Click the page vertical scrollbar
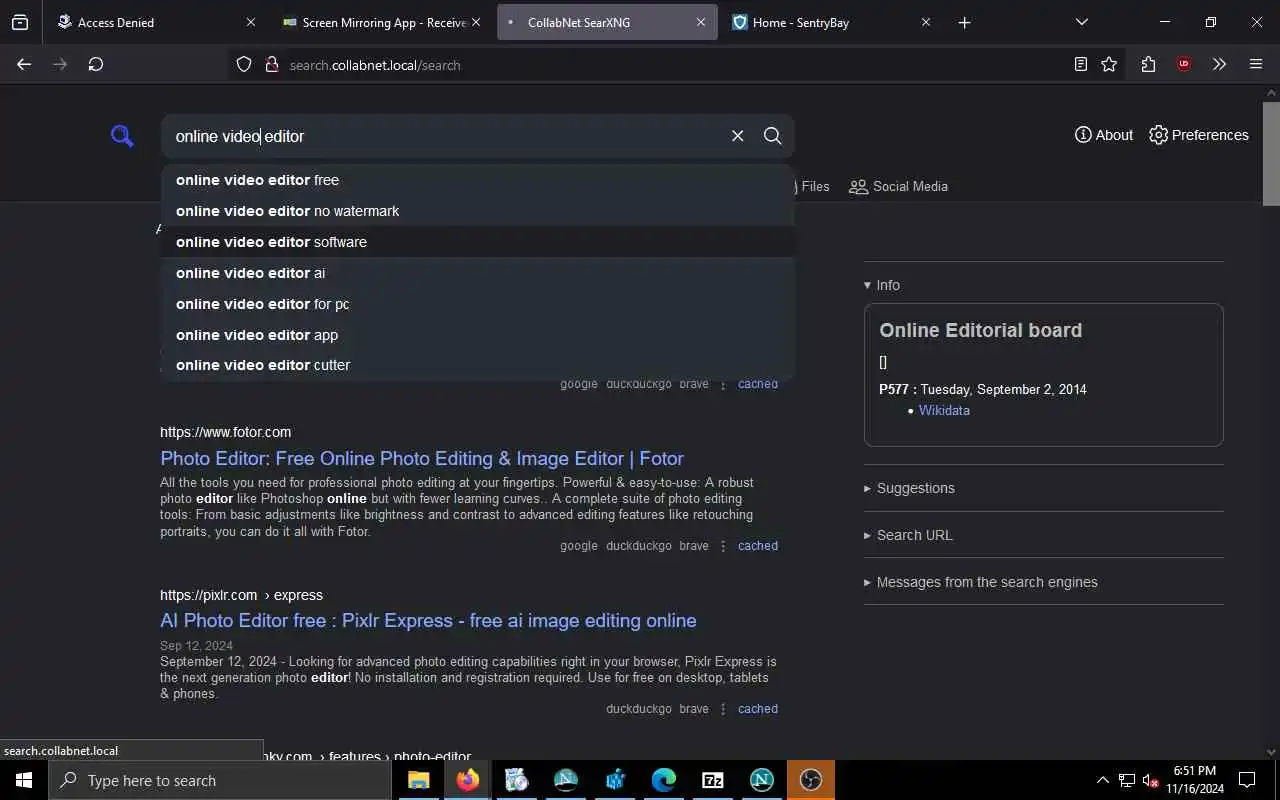This screenshot has width=1280, height=800. pos(1271,155)
